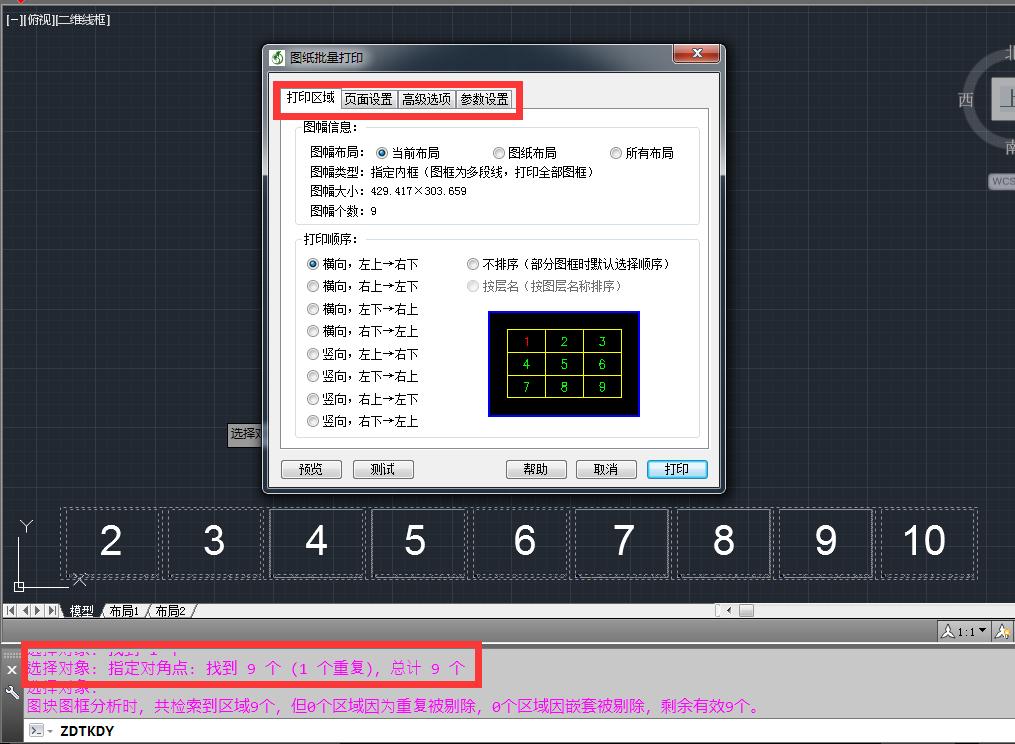Screen dimensions: 1015x744
Task: Open the annotation scale 1:1 dropdown
Action: [982, 630]
